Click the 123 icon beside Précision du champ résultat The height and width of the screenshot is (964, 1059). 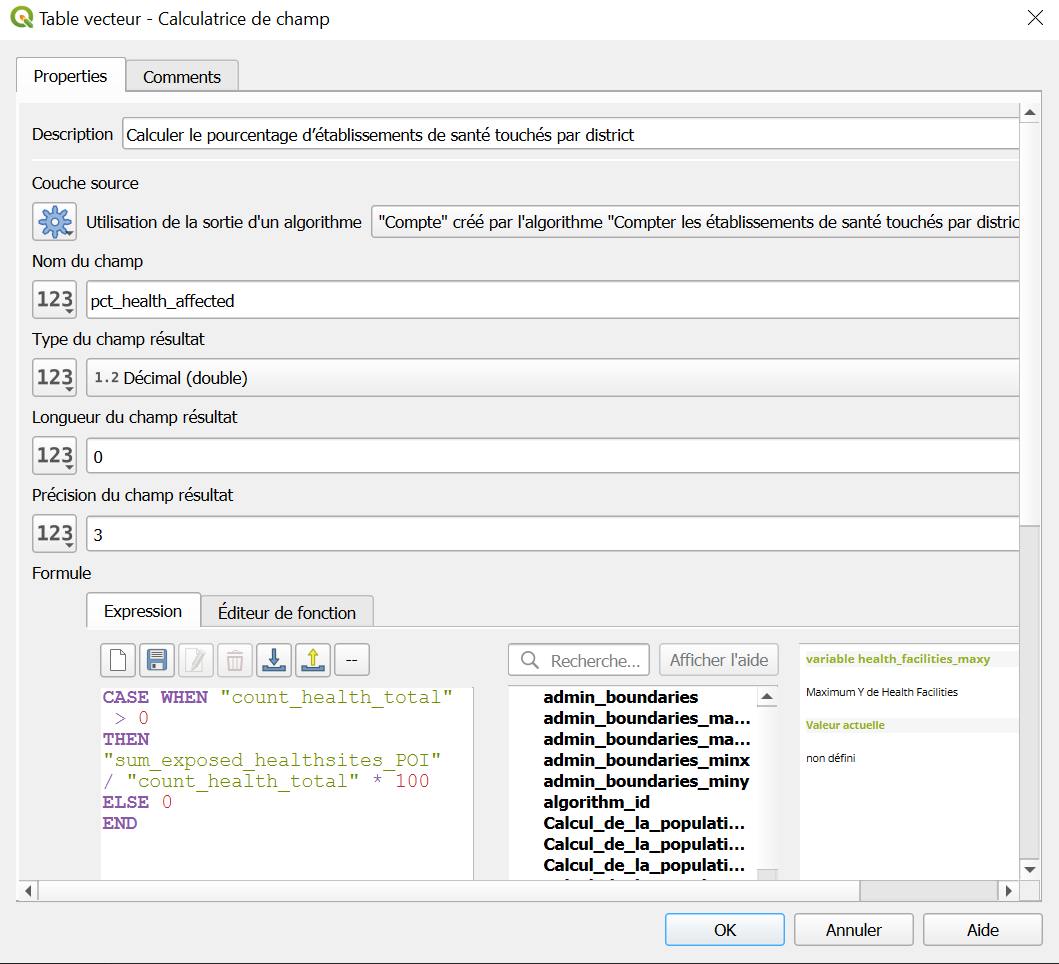click(x=54, y=534)
